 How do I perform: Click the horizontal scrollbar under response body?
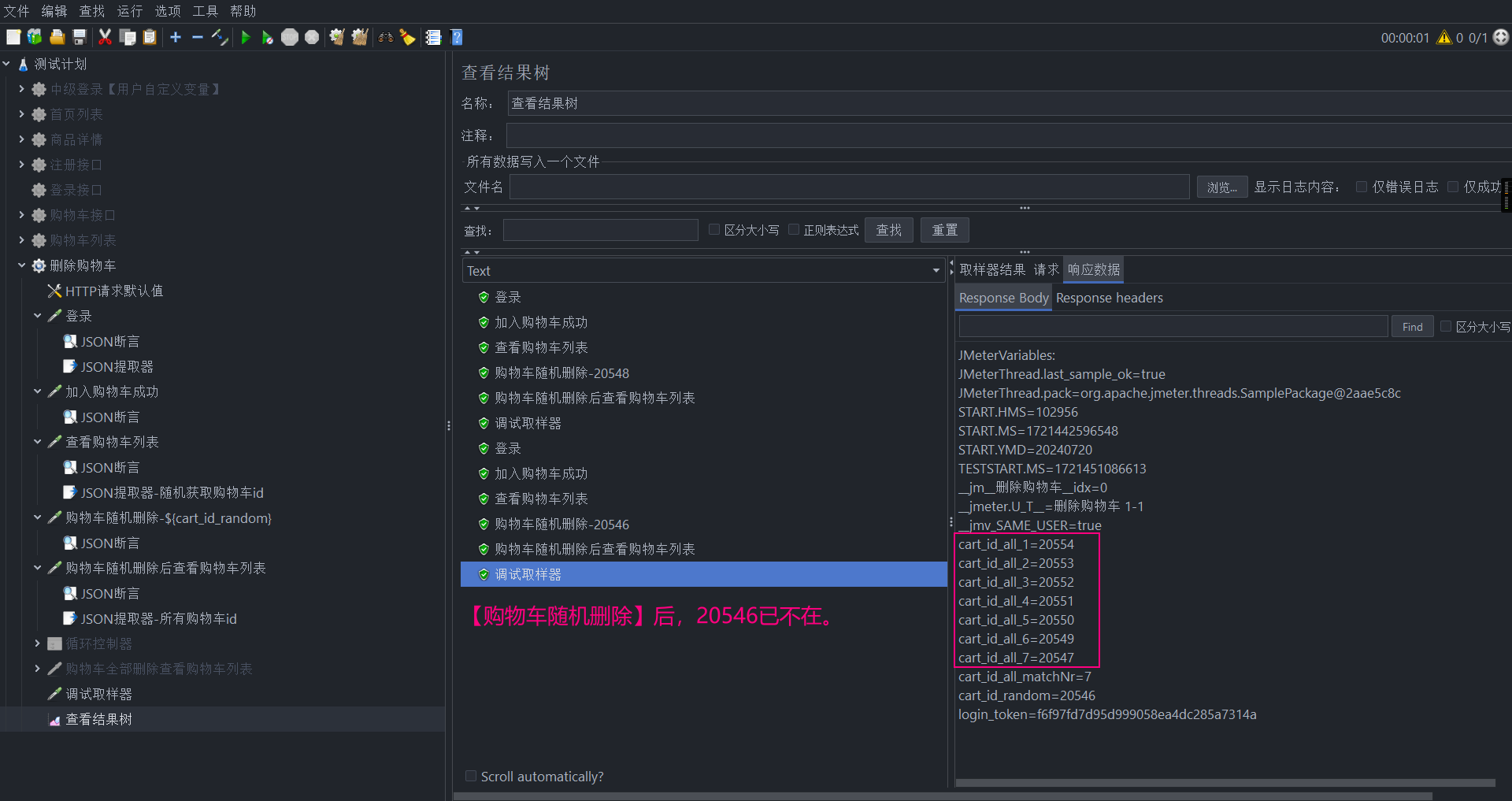(1225, 783)
